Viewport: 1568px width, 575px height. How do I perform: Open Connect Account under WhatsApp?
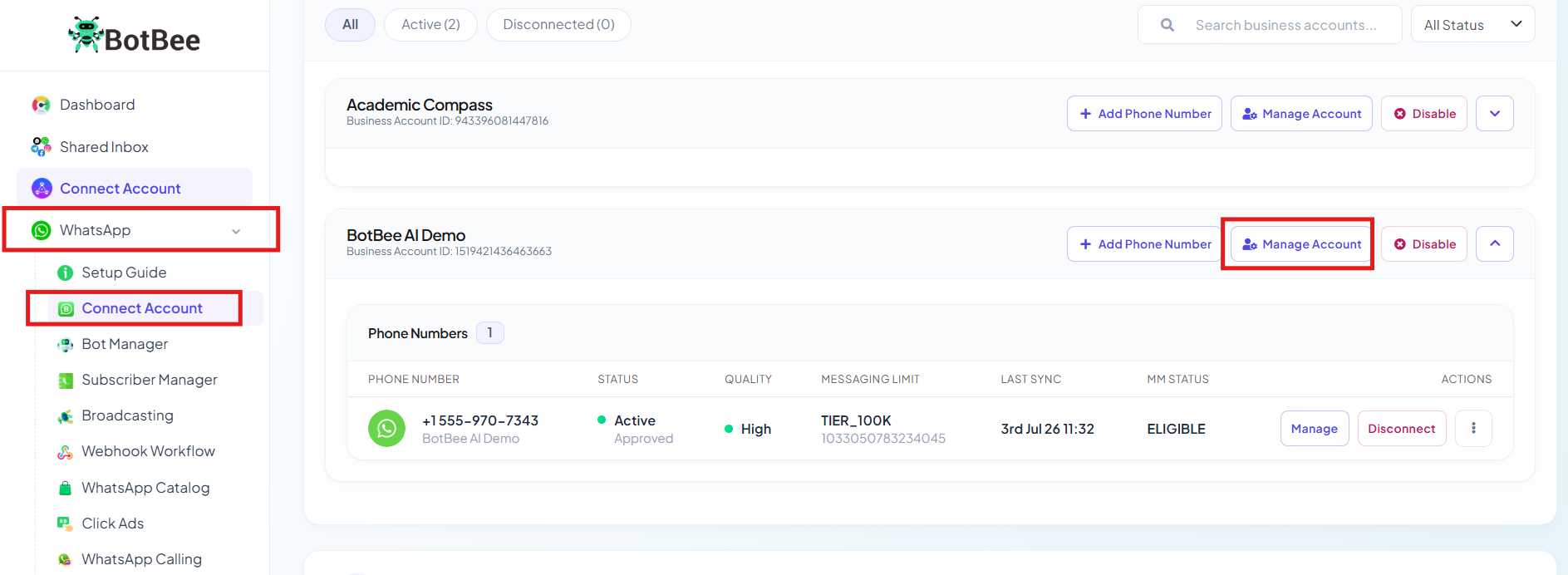tap(142, 308)
